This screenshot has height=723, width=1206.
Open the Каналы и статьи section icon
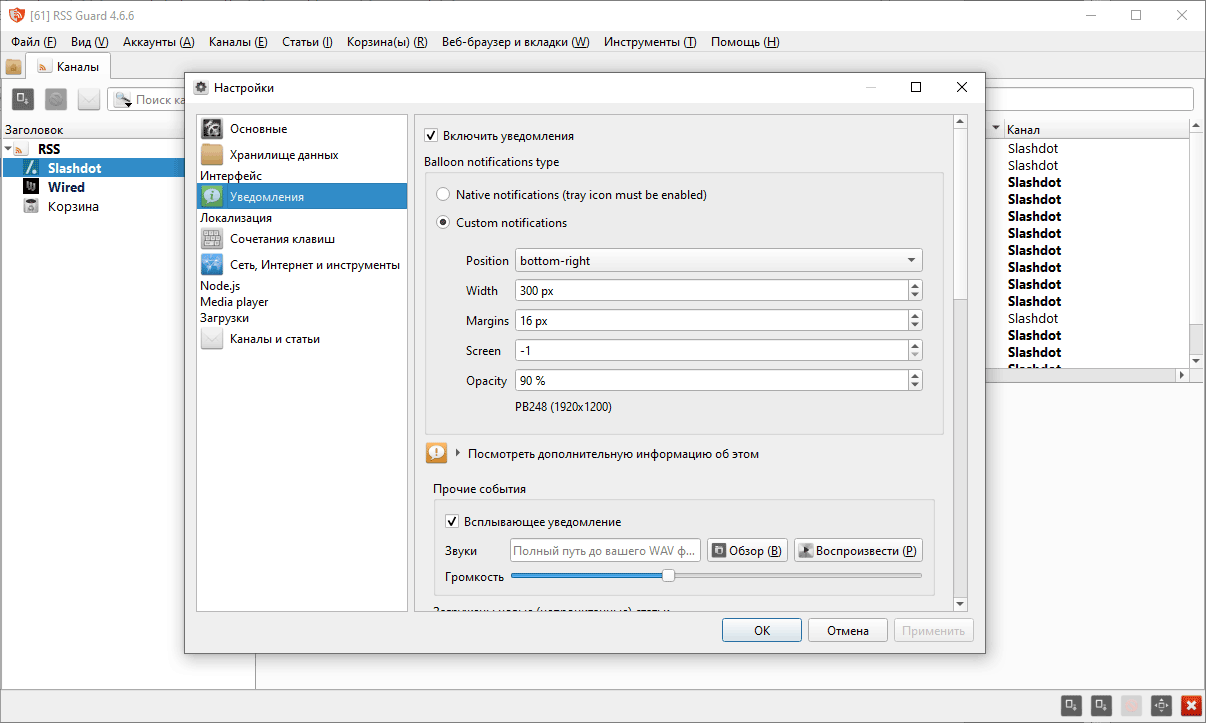pos(212,339)
